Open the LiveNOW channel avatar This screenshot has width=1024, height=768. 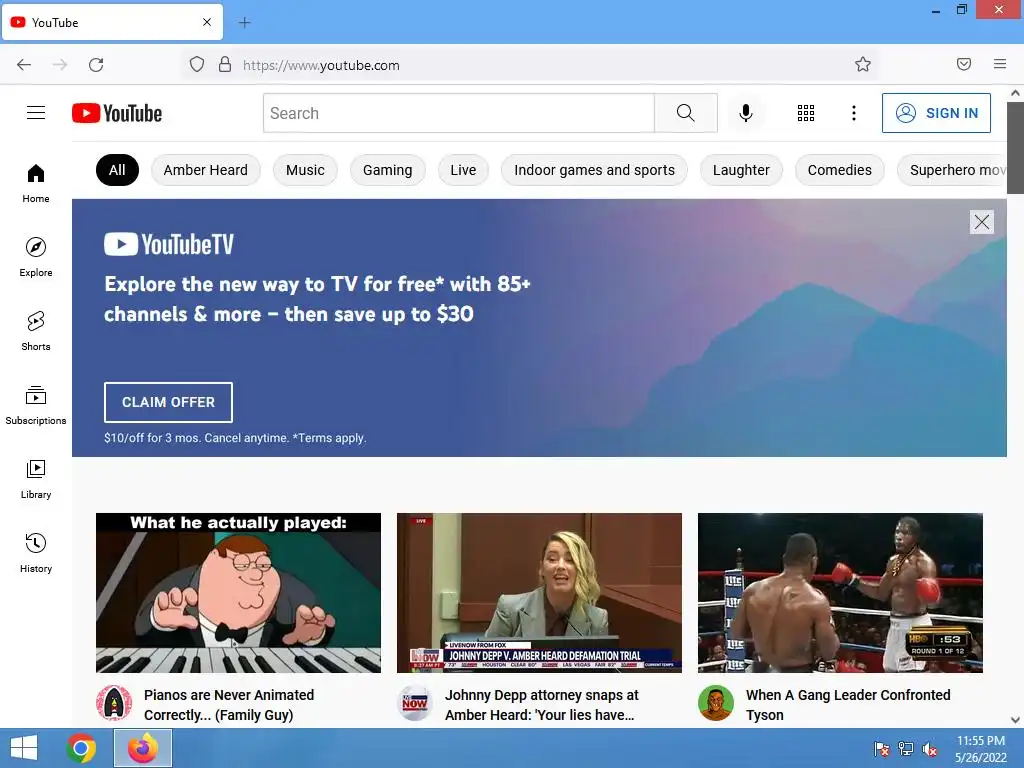click(x=415, y=703)
